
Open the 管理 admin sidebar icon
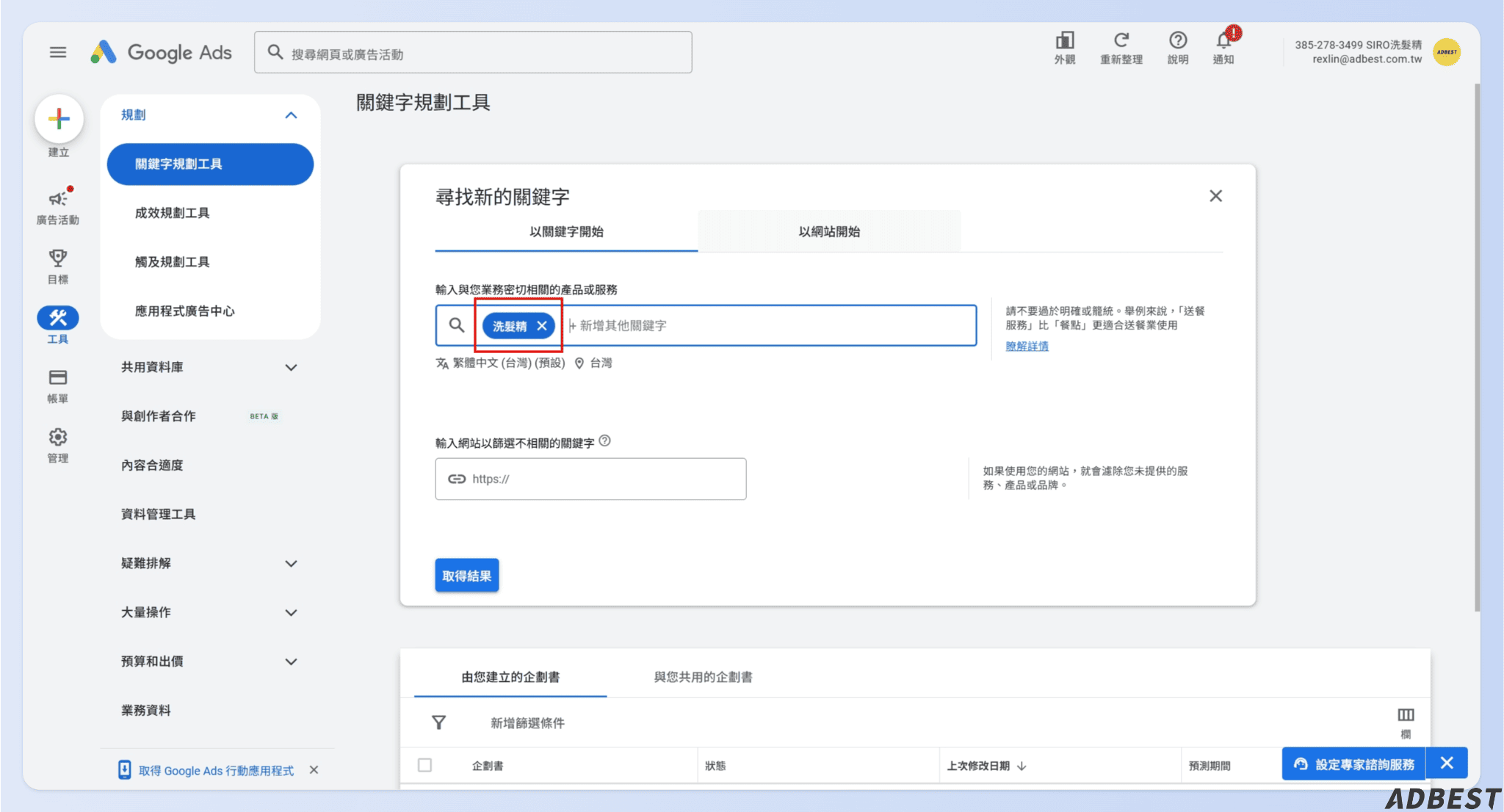[x=57, y=438]
